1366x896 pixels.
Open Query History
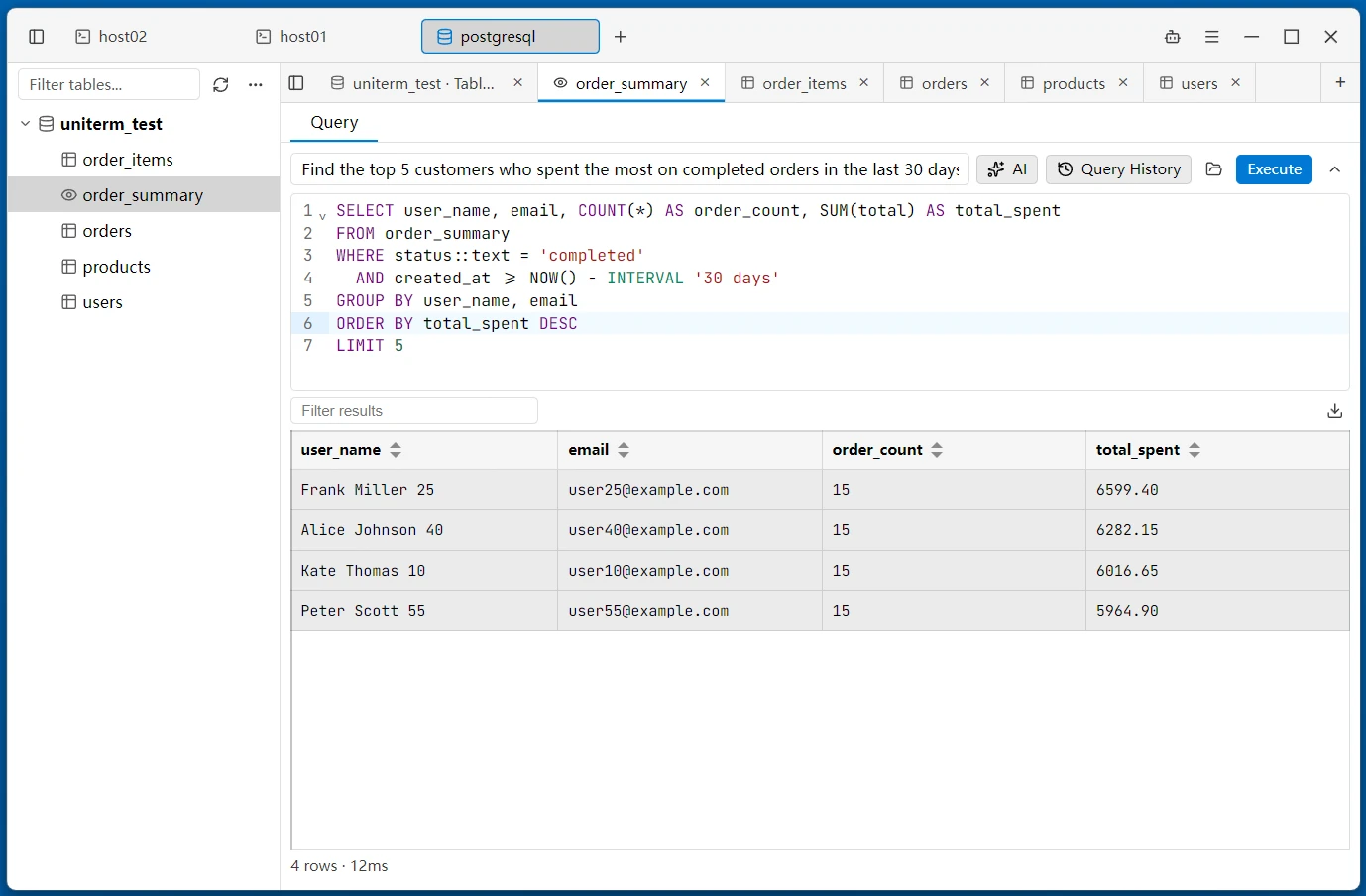(1119, 169)
